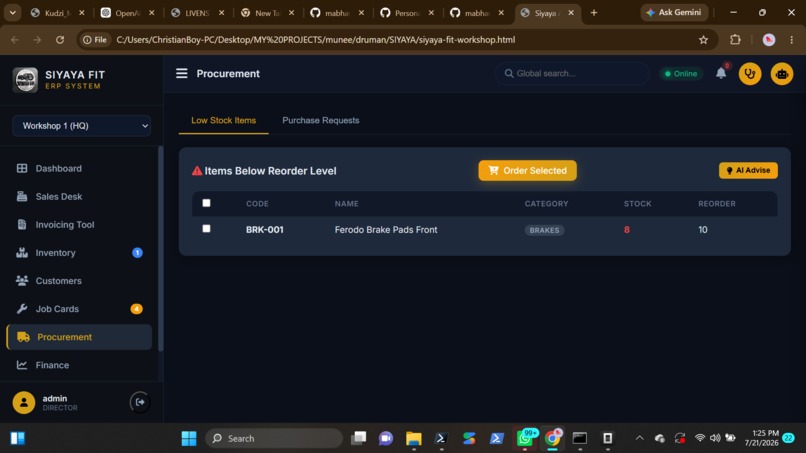Click the reorder value 10
The width and height of the screenshot is (806, 453).
(703, 229)
